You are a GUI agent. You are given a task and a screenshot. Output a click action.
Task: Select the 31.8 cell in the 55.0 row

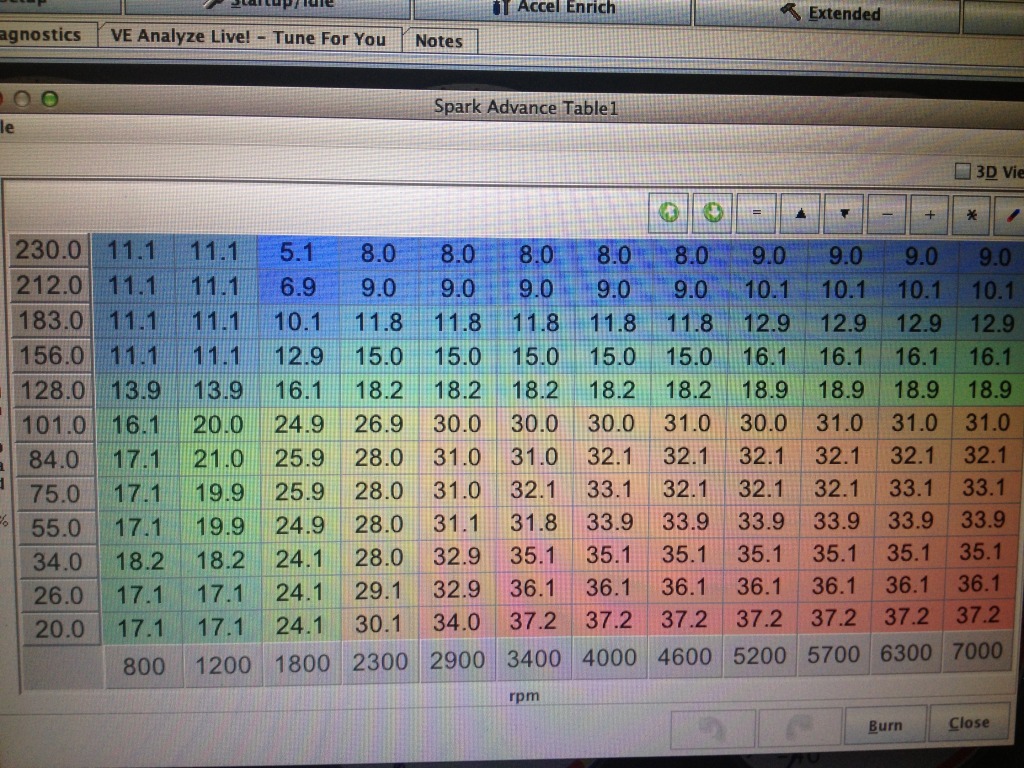534,523
